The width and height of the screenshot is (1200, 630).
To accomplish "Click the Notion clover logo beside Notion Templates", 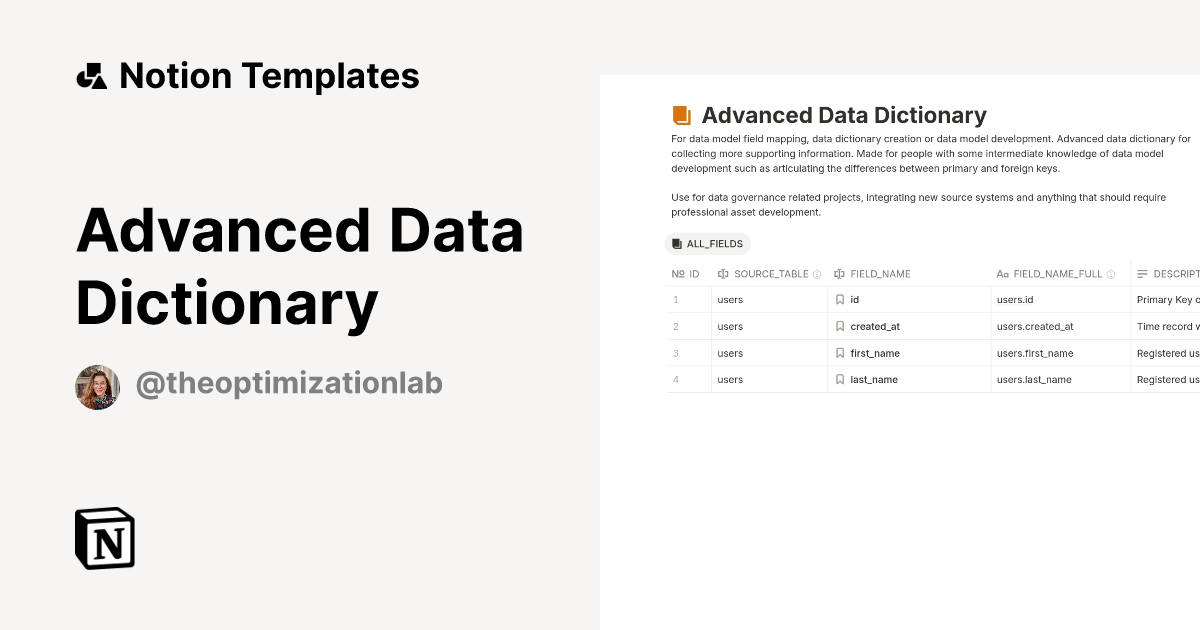I will click(91, 75).
